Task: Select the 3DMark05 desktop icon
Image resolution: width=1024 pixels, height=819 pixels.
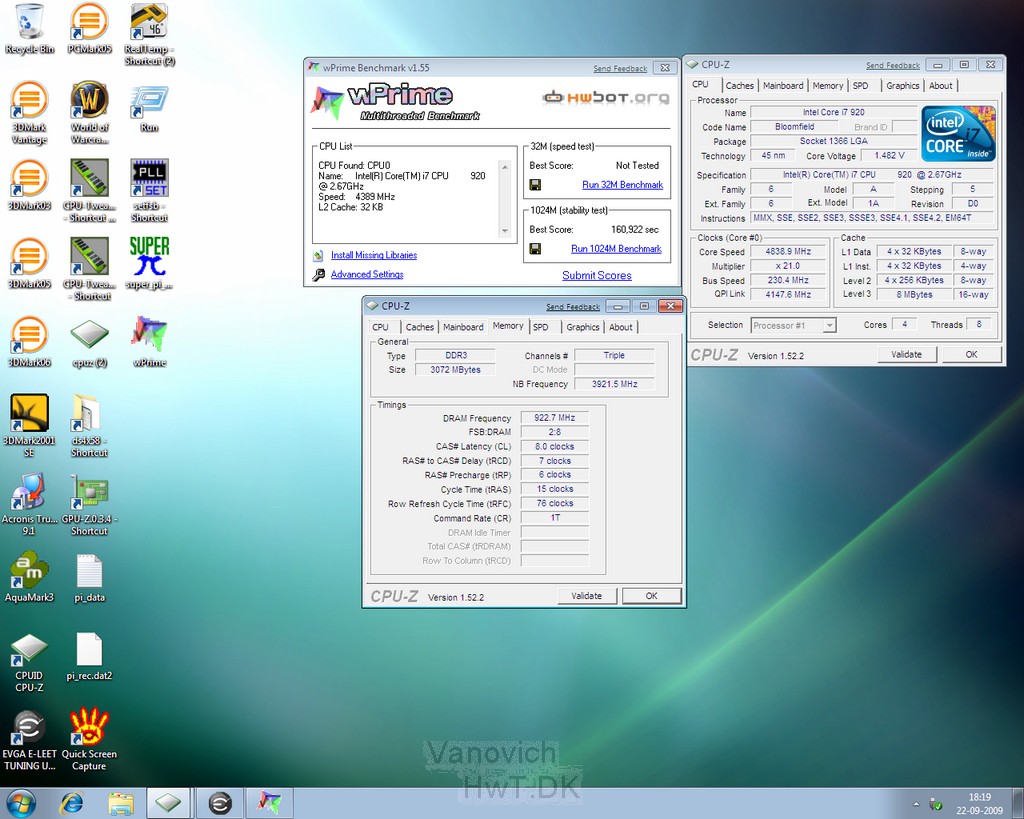Action: coord(29,264)
